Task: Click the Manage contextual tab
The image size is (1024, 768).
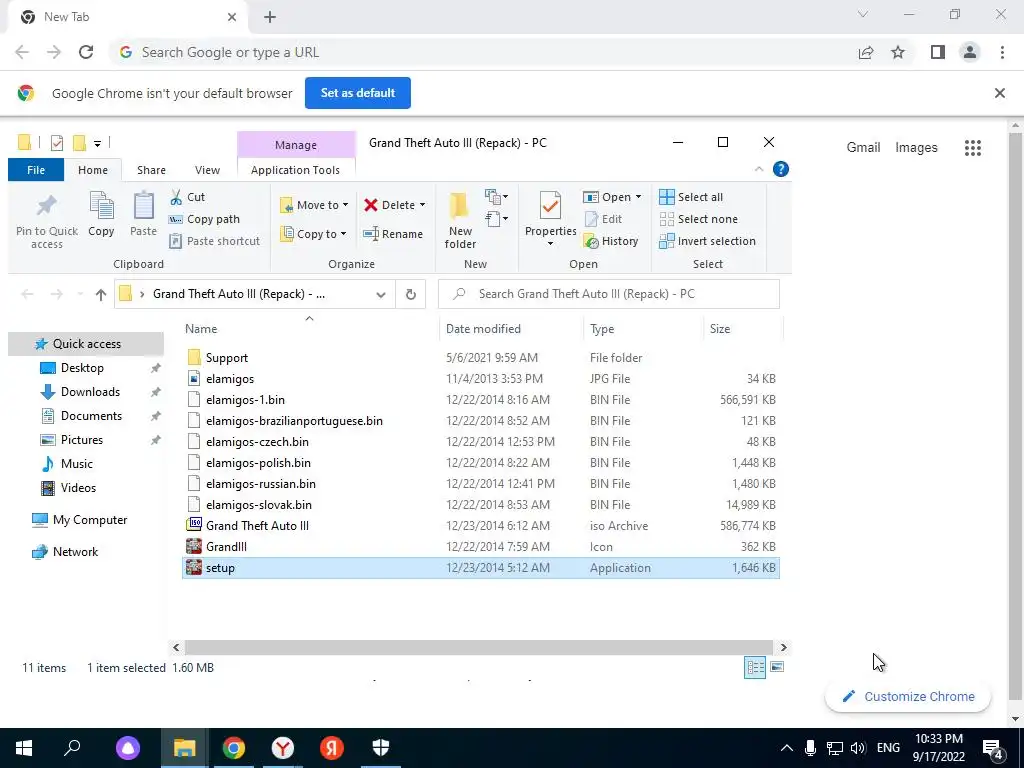Action: [296, 145]
